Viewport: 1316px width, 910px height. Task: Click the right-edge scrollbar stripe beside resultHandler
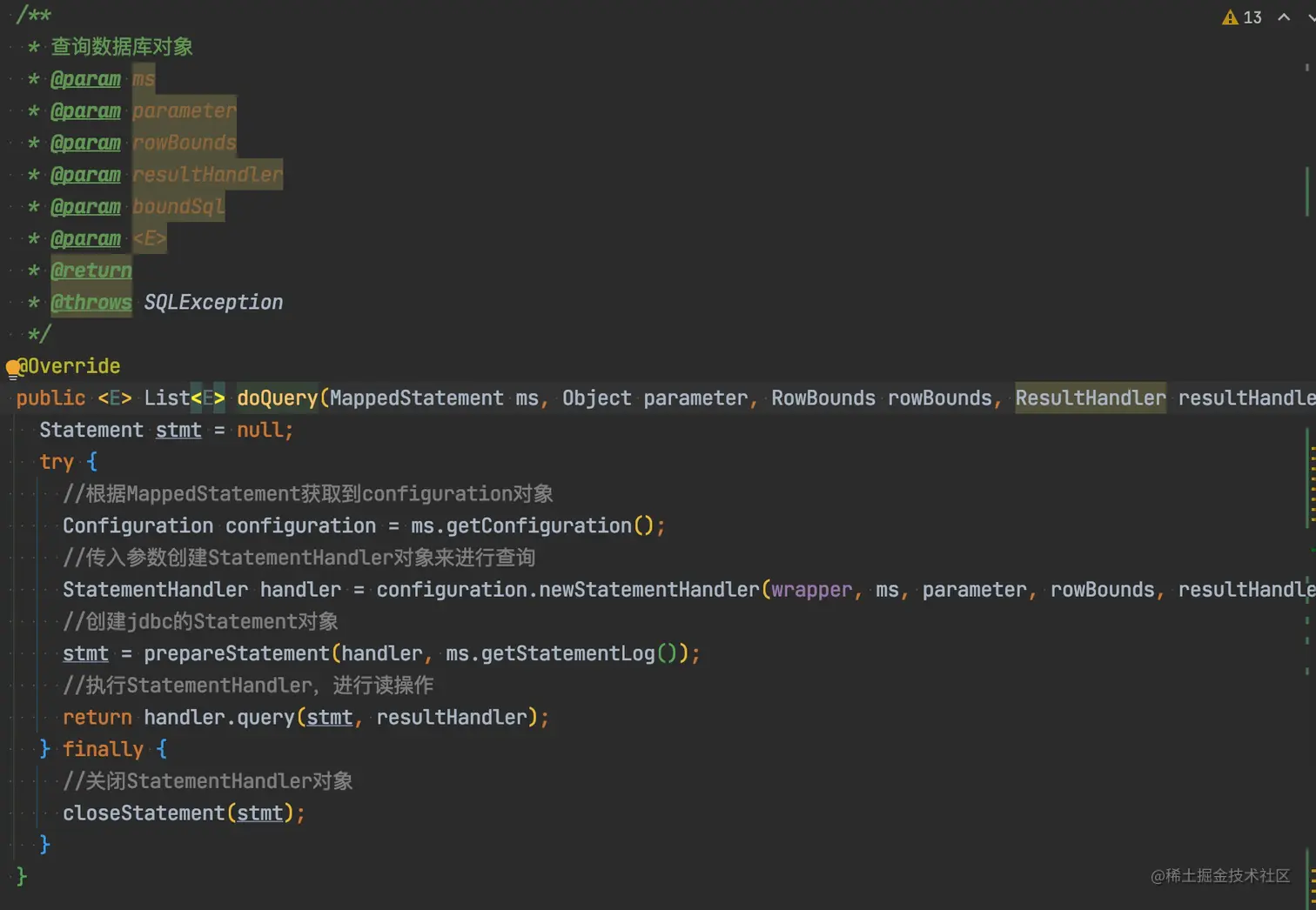(x=1307, y=191)
